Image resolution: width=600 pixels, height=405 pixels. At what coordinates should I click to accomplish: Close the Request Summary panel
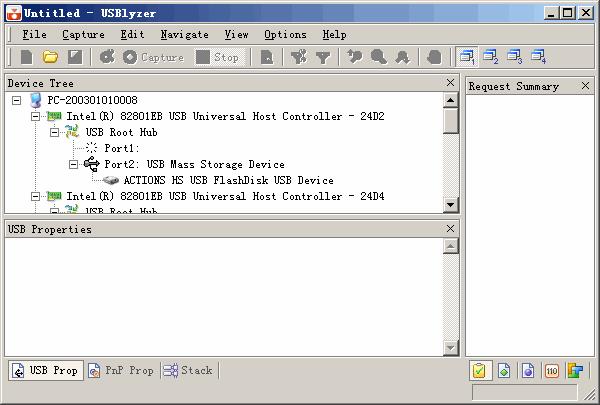(586, 87)
